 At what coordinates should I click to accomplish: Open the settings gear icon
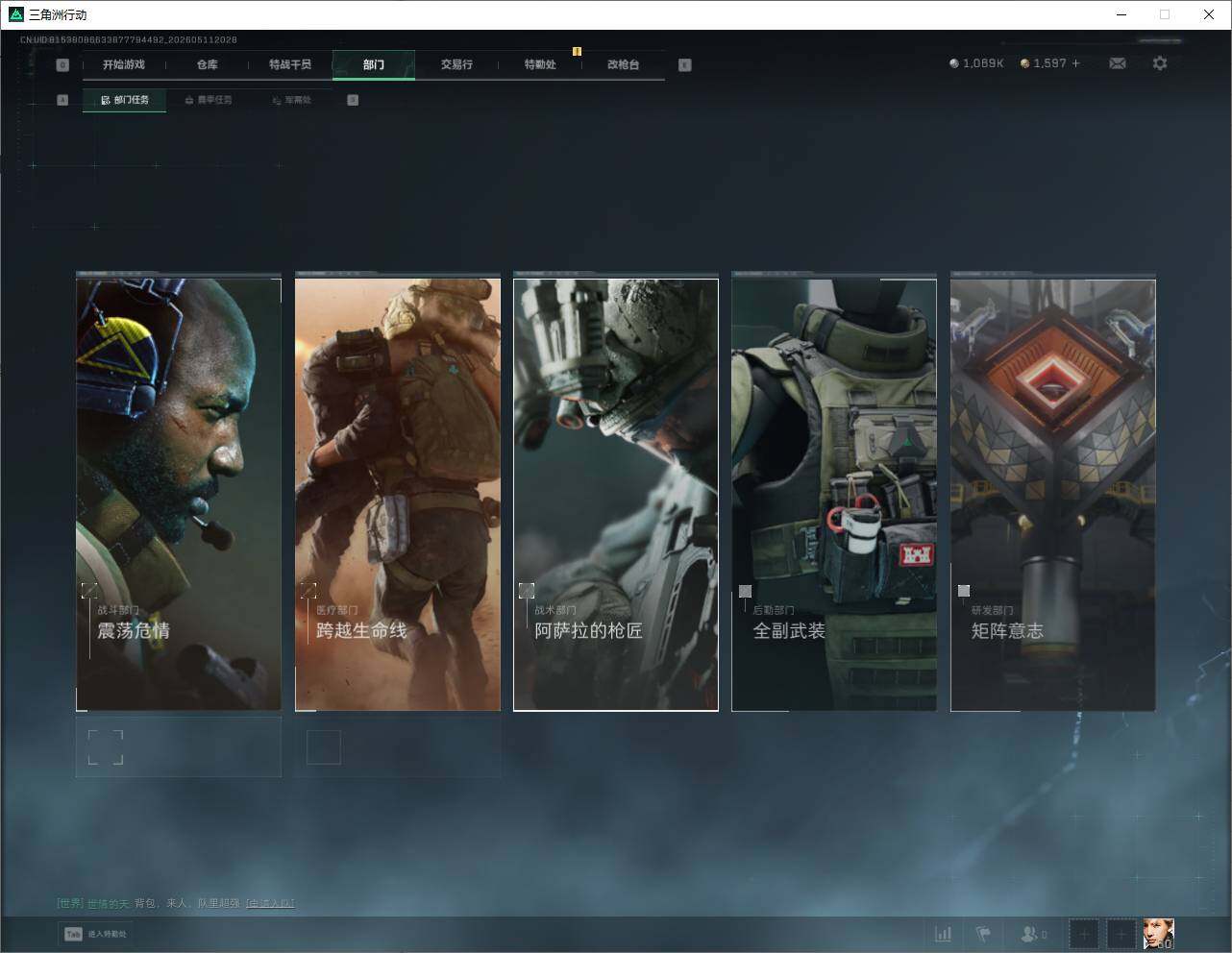click(x=1160, y=63)
